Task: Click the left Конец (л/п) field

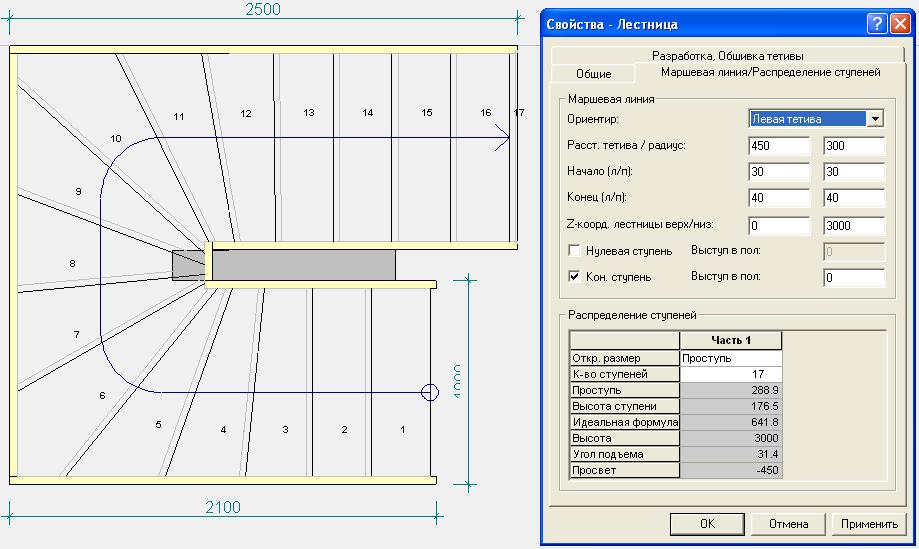Action: click(x=779, y=198)
